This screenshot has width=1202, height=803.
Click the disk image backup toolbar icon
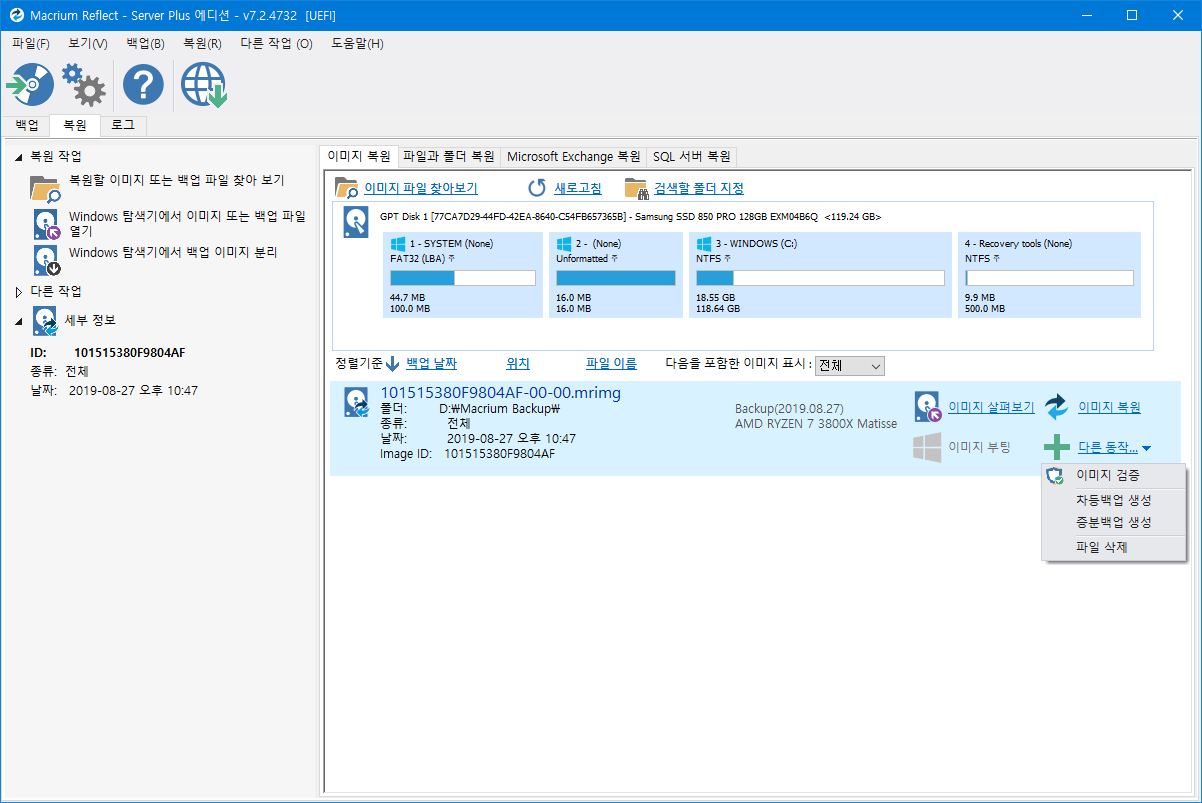pos(30,85)
